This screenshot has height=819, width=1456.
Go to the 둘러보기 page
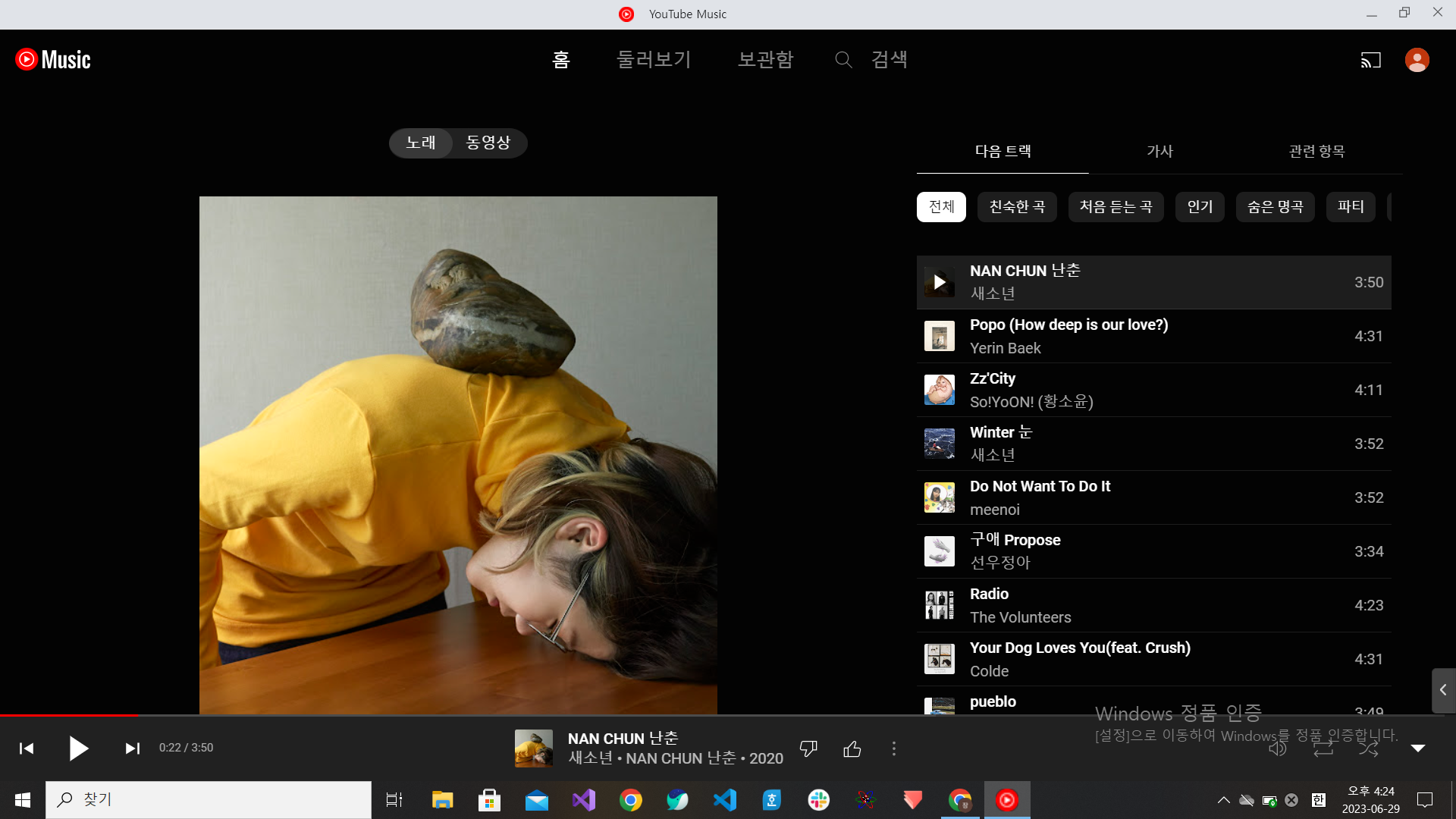coord(654,60)
